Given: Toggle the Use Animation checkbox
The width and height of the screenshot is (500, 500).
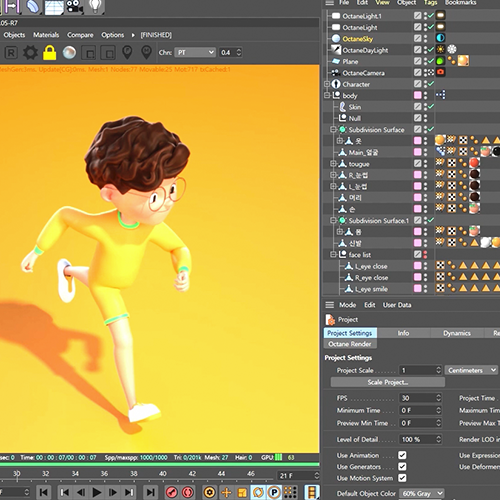Looking at the screenshot, I should [x=402, y=455].
